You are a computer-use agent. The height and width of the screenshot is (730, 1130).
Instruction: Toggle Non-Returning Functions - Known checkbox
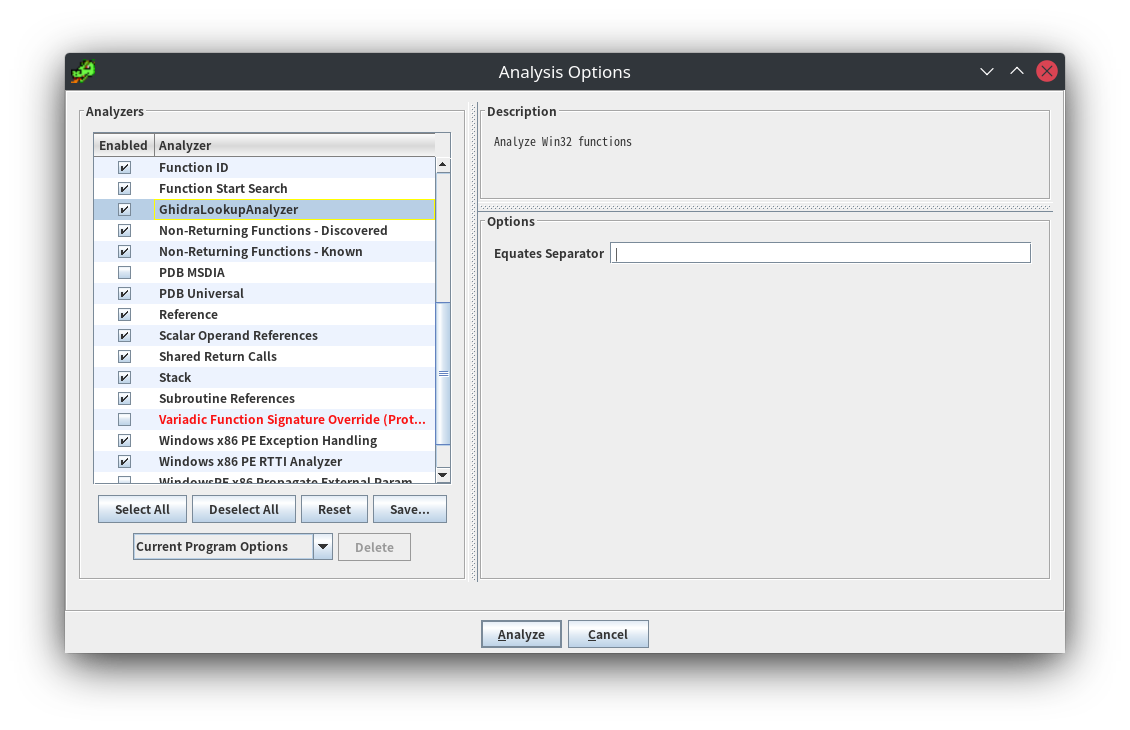[x=125, y=252]
